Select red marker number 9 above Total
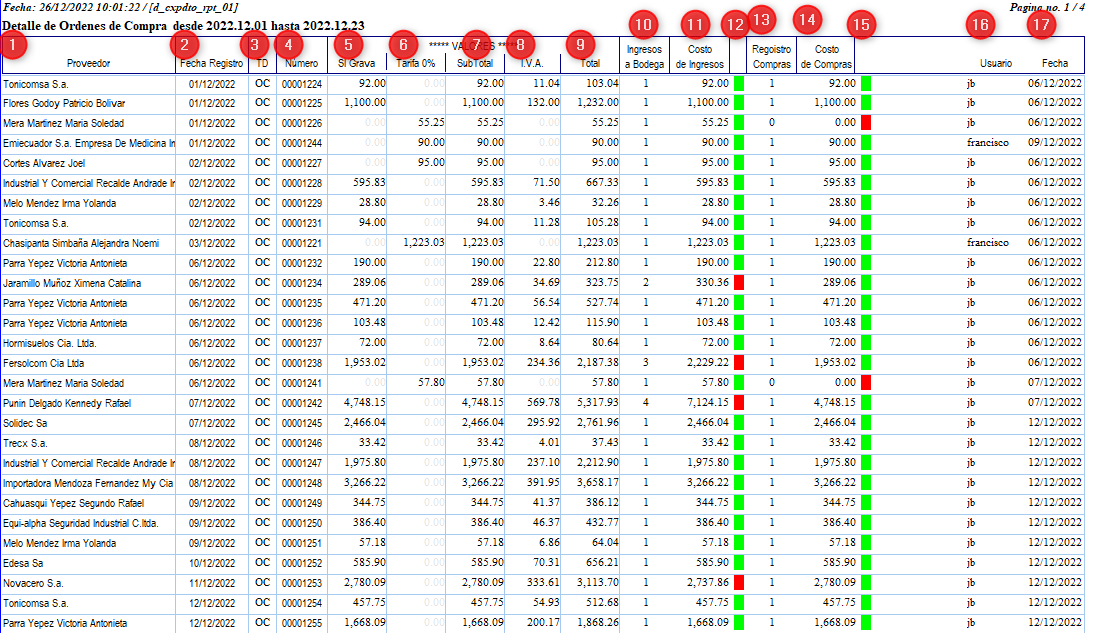Viewport: 1097px width, 633px height. click(x=578, y=44)
